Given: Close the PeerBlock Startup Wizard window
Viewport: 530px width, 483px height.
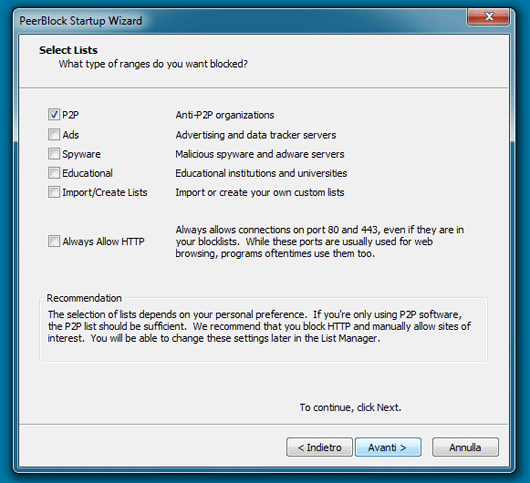Looking at the screenshot, I should coord(488,17).
